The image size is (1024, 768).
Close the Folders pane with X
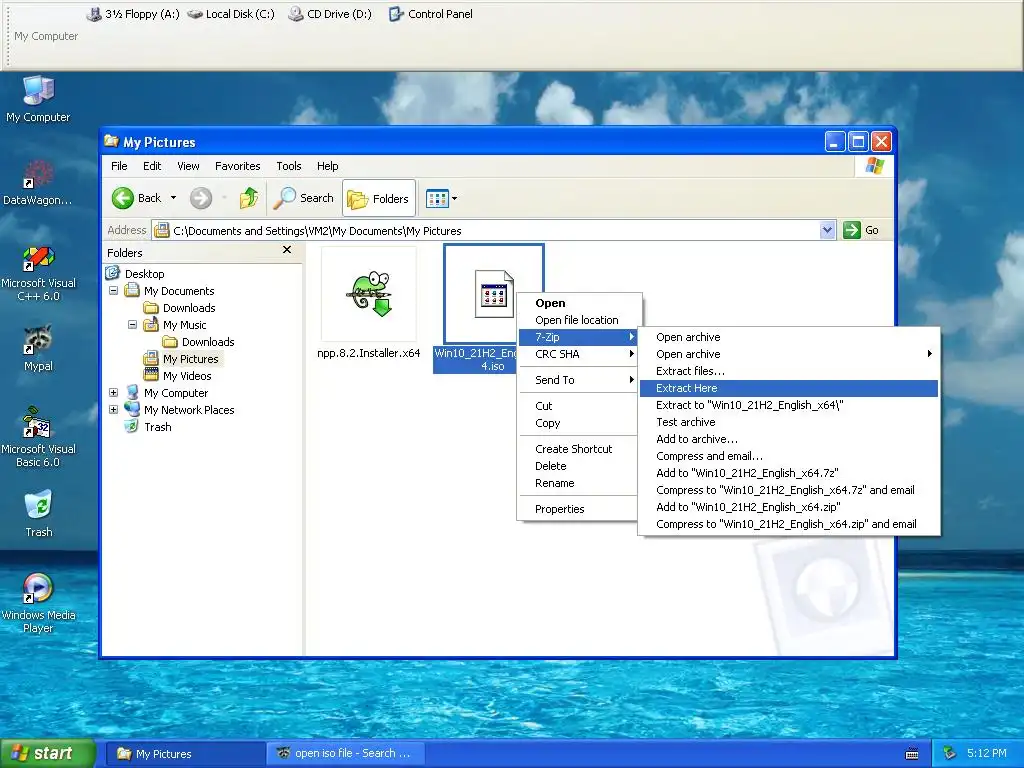(287, 250)
